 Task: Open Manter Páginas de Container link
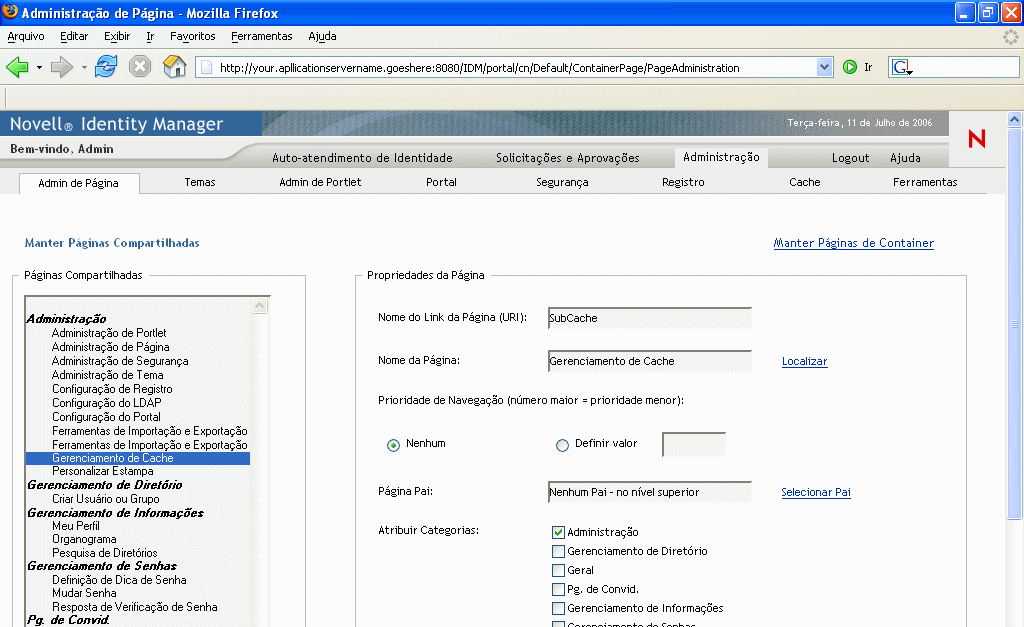pyautogui.click(x=854, y=243)
